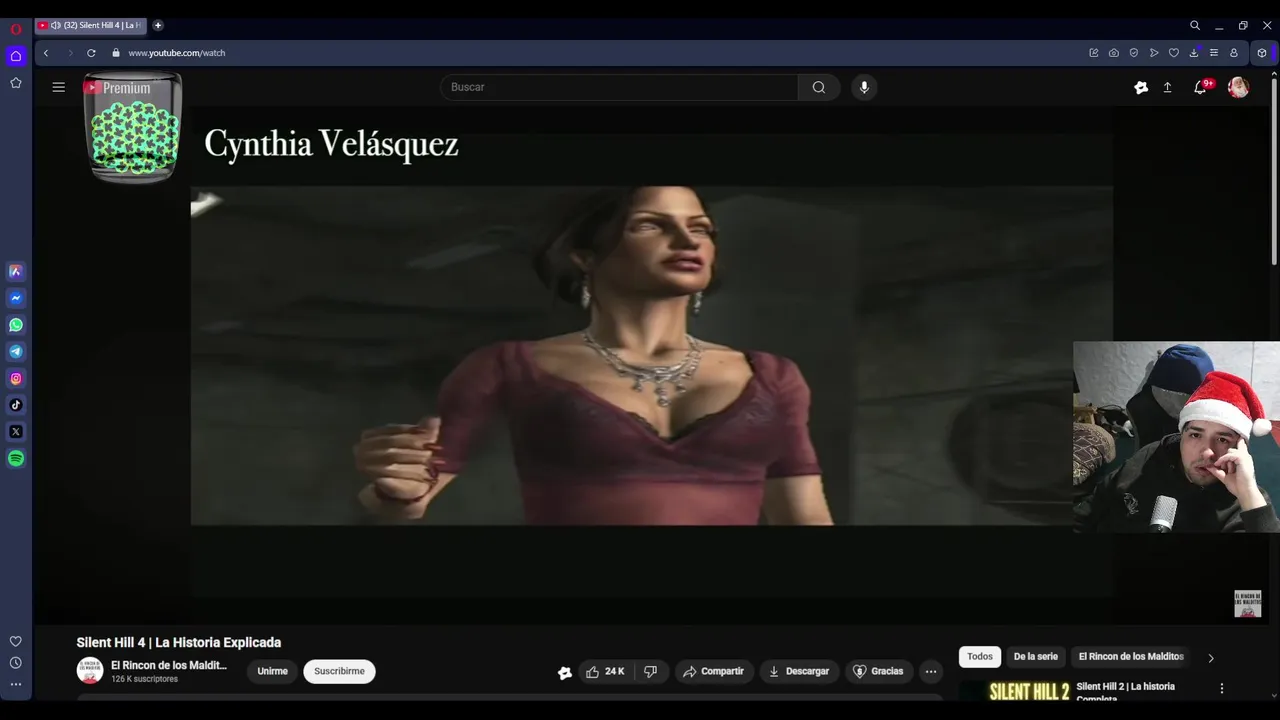Reload the YouTube page
This screenshot has height=720, width=1280.
[x=91, y=53]
